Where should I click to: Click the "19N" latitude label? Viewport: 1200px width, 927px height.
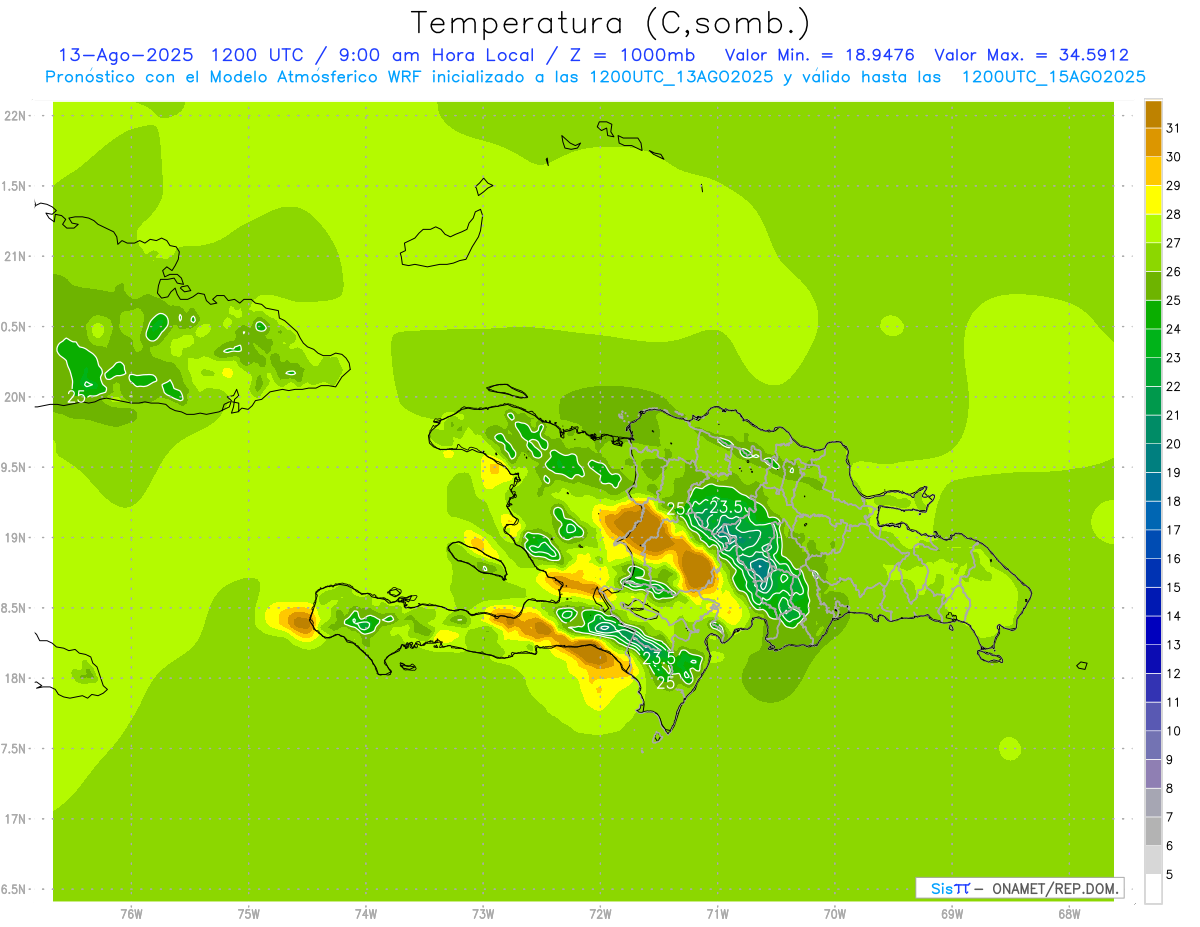[16, 538]
